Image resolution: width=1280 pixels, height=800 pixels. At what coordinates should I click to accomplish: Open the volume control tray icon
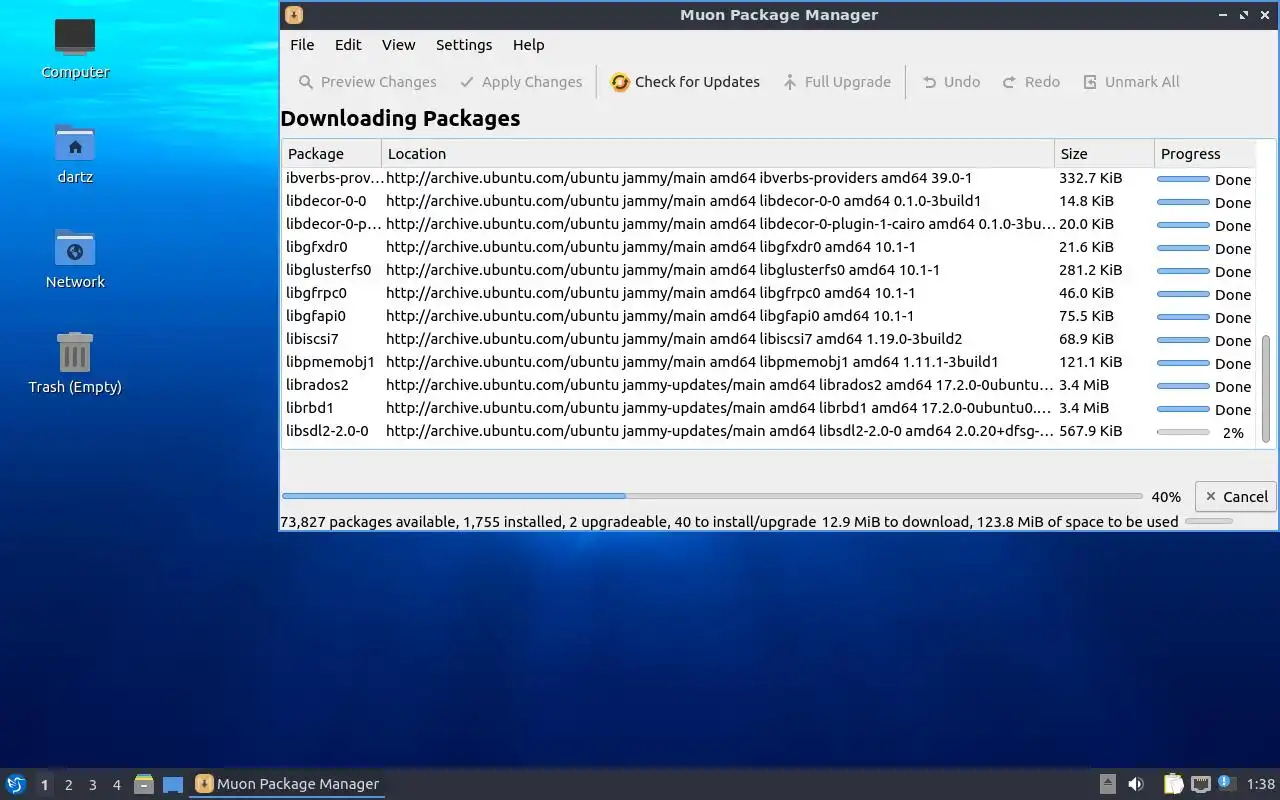click(x=1136, y=785)
